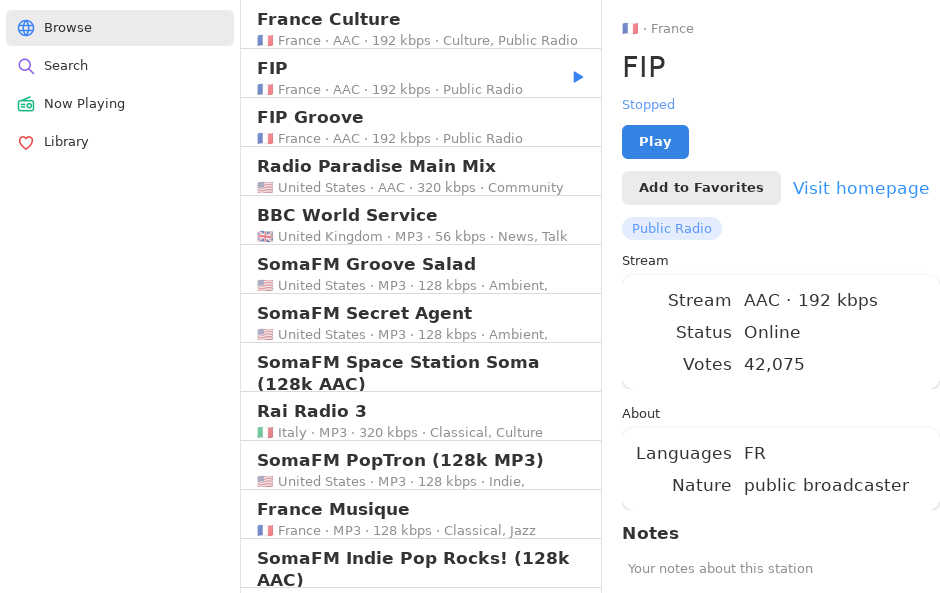
Task: Click the station notes text field
Action: click(781, 568)
